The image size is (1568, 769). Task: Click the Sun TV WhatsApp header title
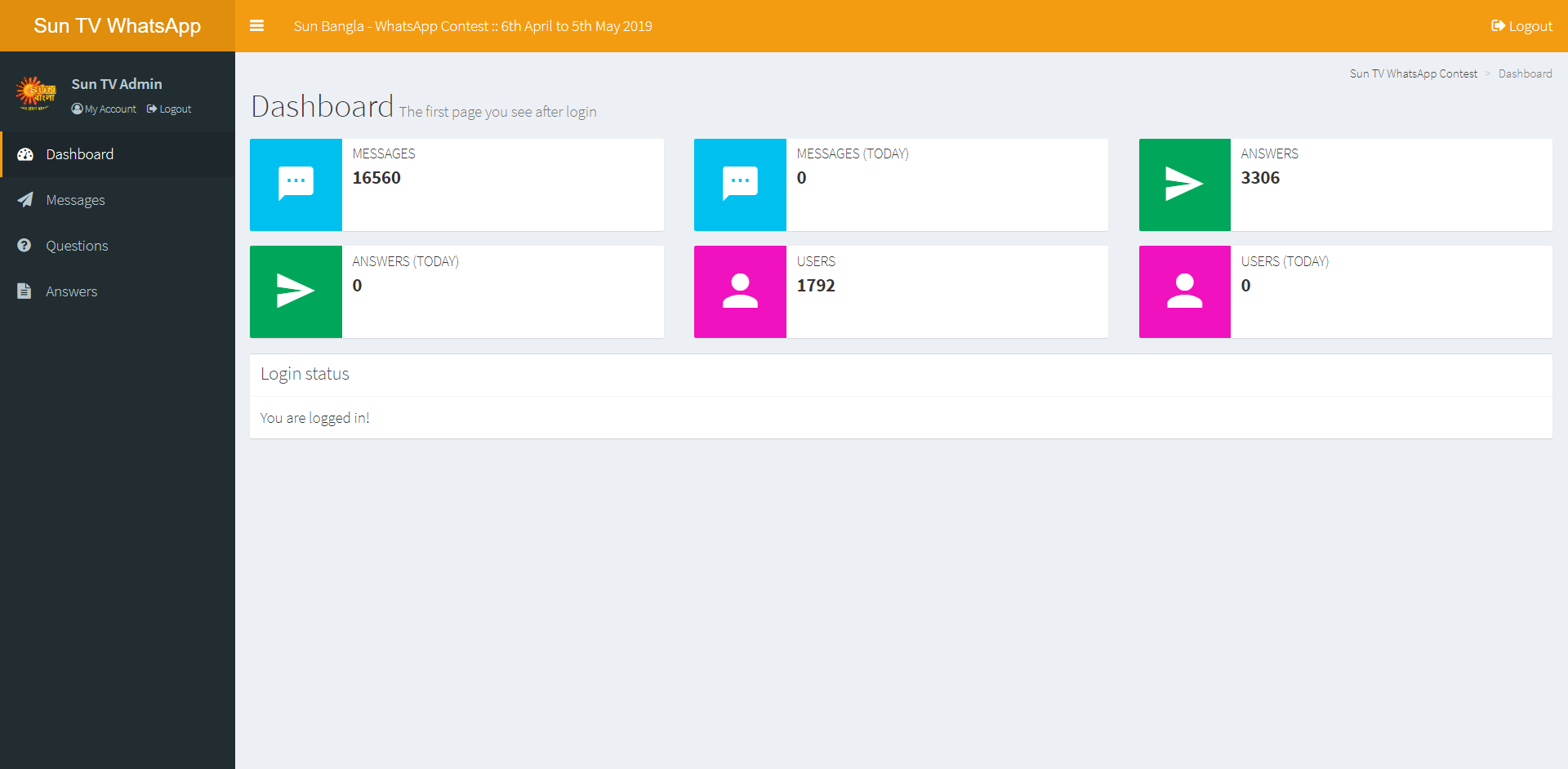117,26
